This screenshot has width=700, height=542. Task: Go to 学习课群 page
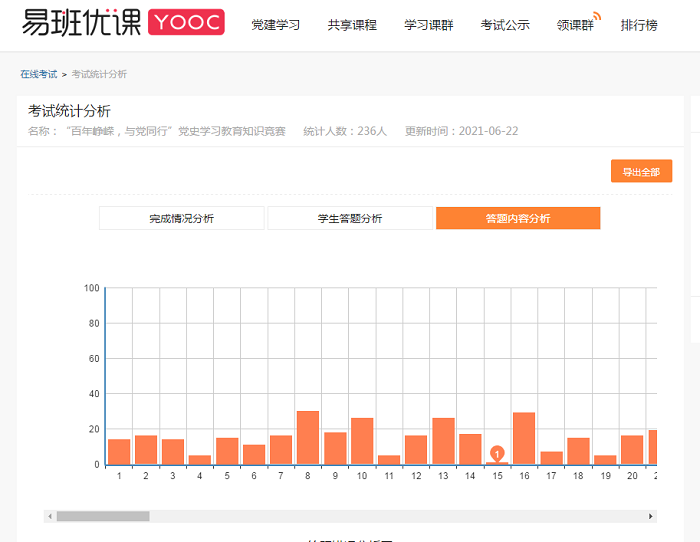[x=428, y=25]
